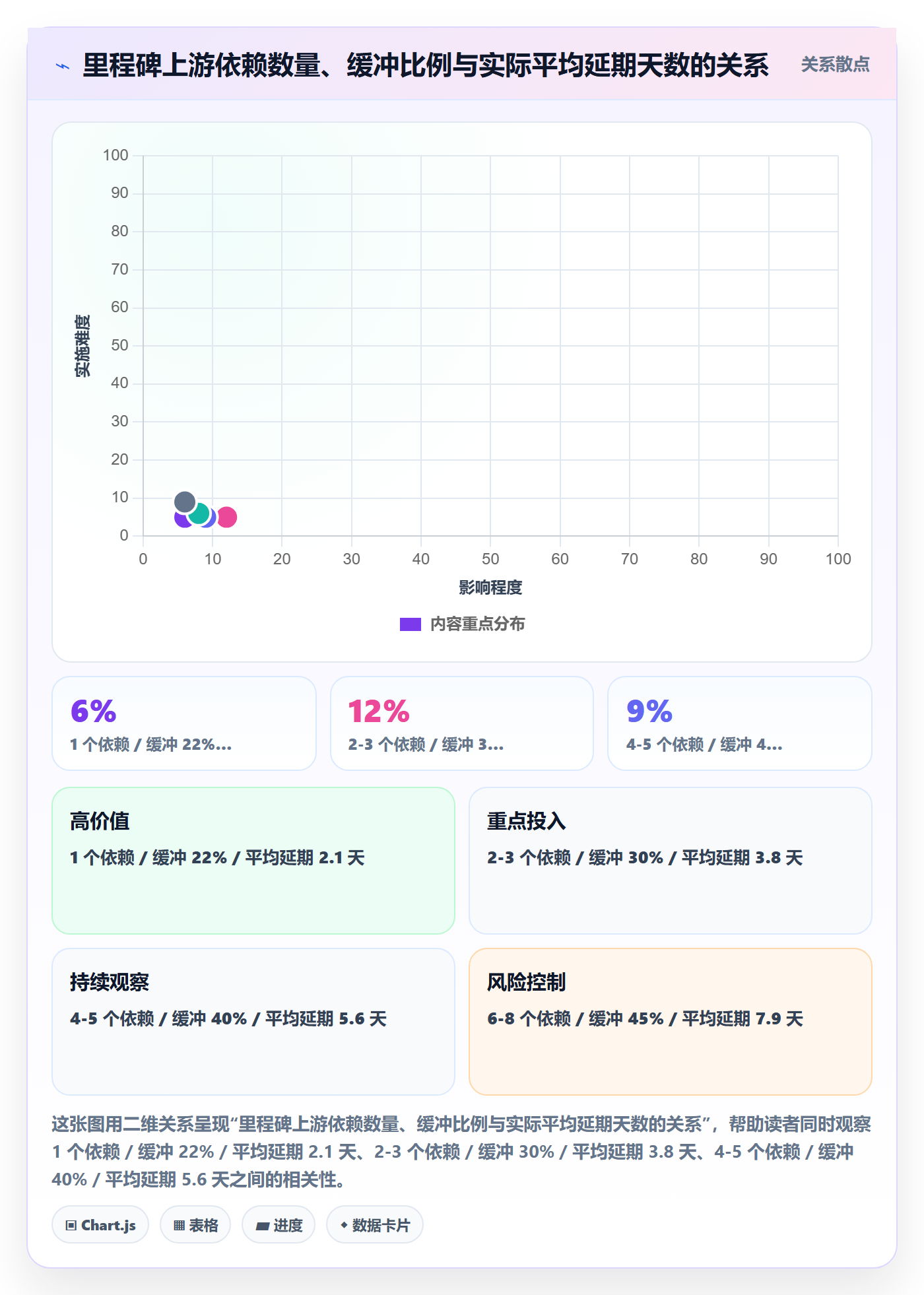Open the 进度 tag chip
This screenshot has height=1295, width=924.
point(279,1225)
